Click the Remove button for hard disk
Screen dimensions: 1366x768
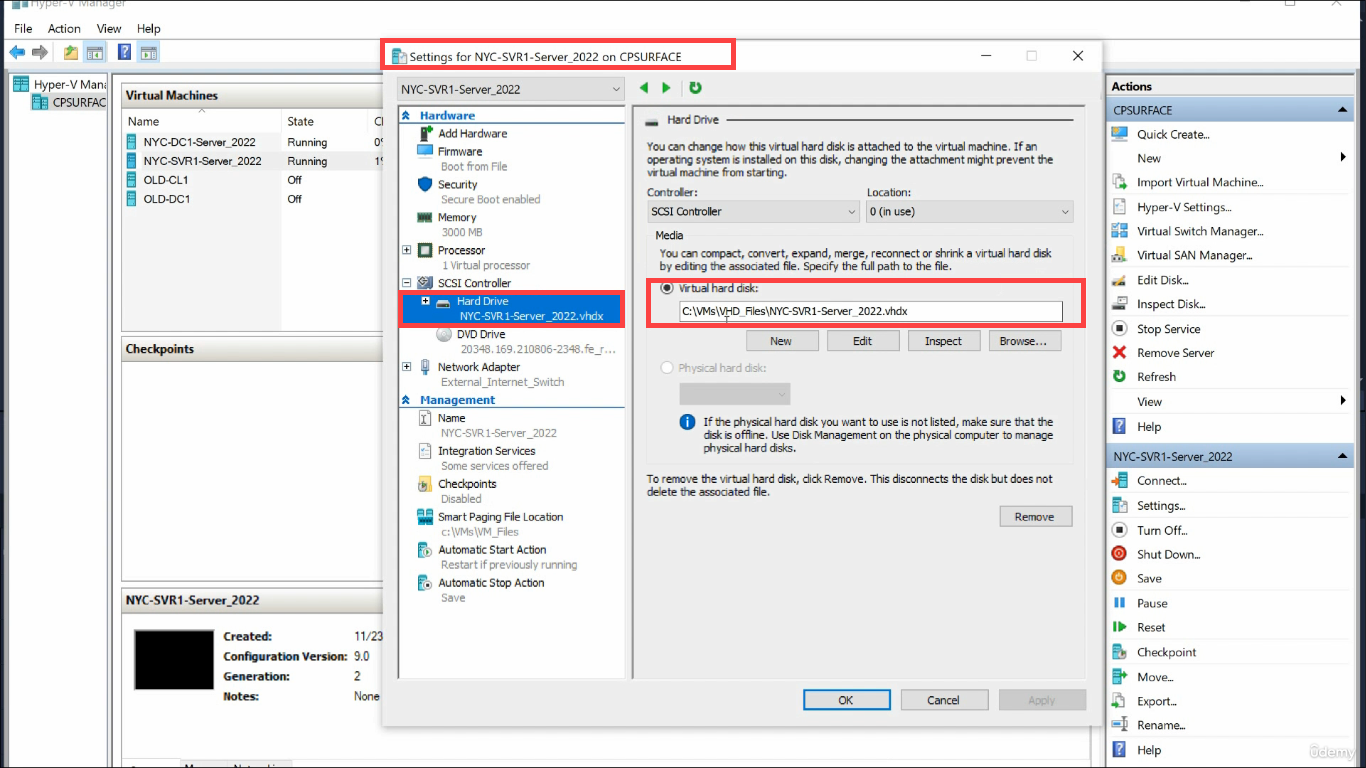1035,517
